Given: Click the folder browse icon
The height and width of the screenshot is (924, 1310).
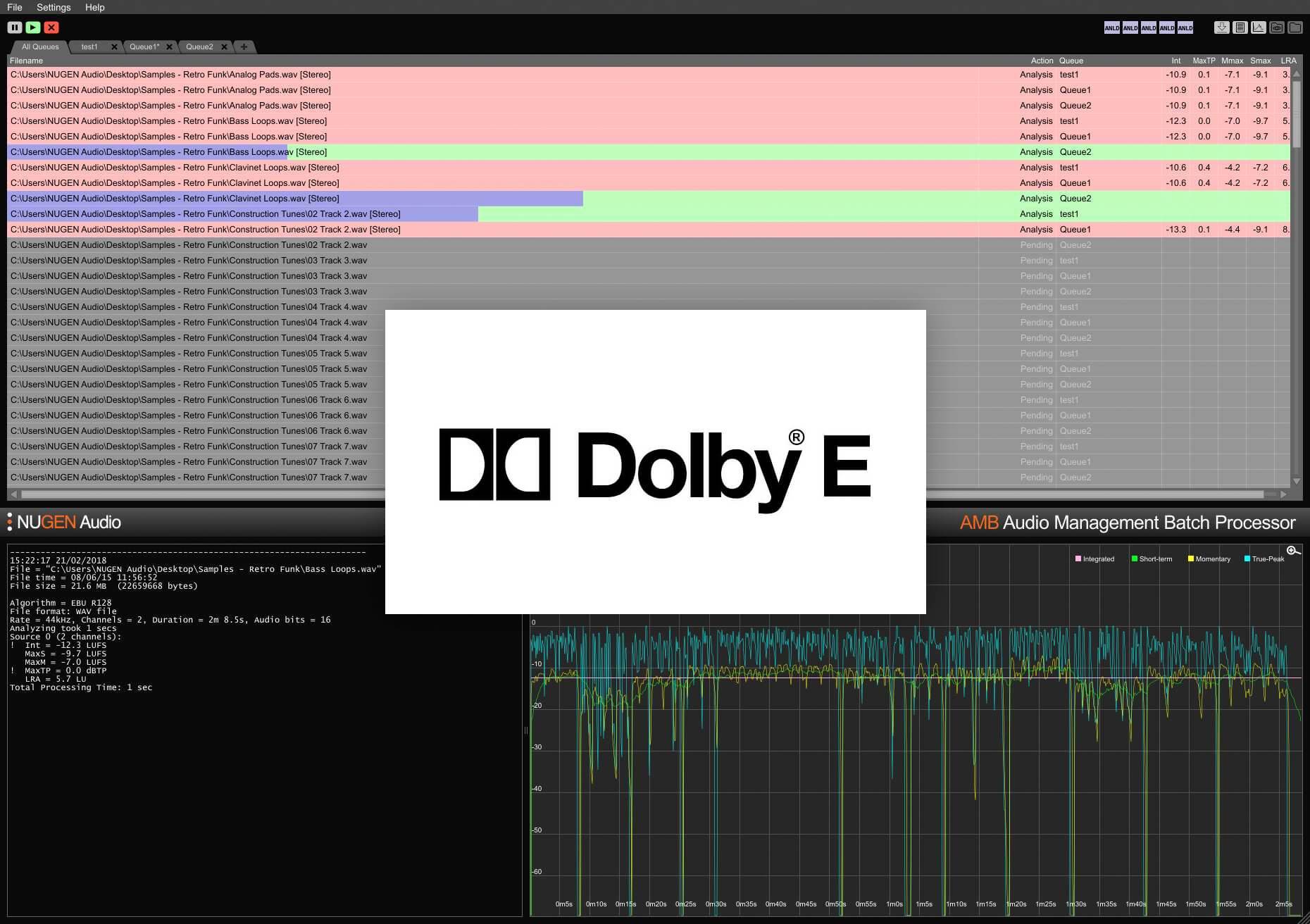Looking at the screenshot, I should 1295,27.
